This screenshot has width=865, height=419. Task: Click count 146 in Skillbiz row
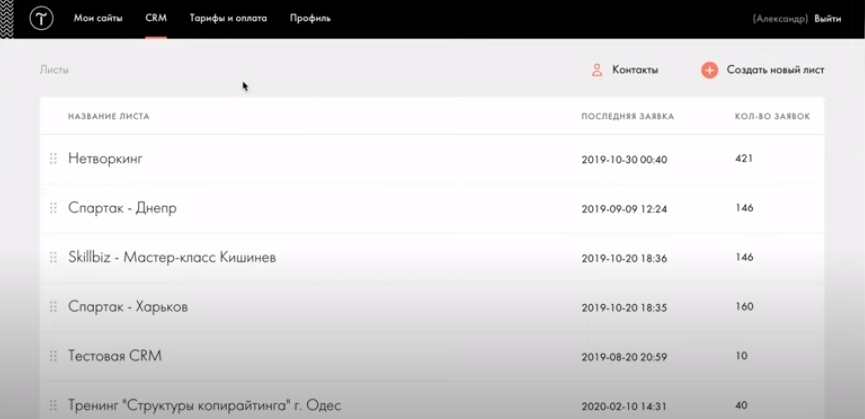pos(744,257)
